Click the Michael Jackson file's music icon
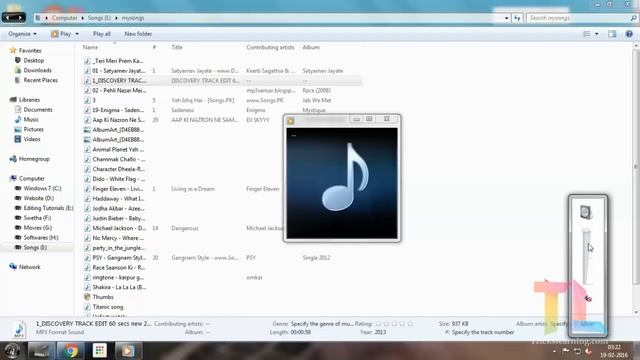 [x=87, y=228]
